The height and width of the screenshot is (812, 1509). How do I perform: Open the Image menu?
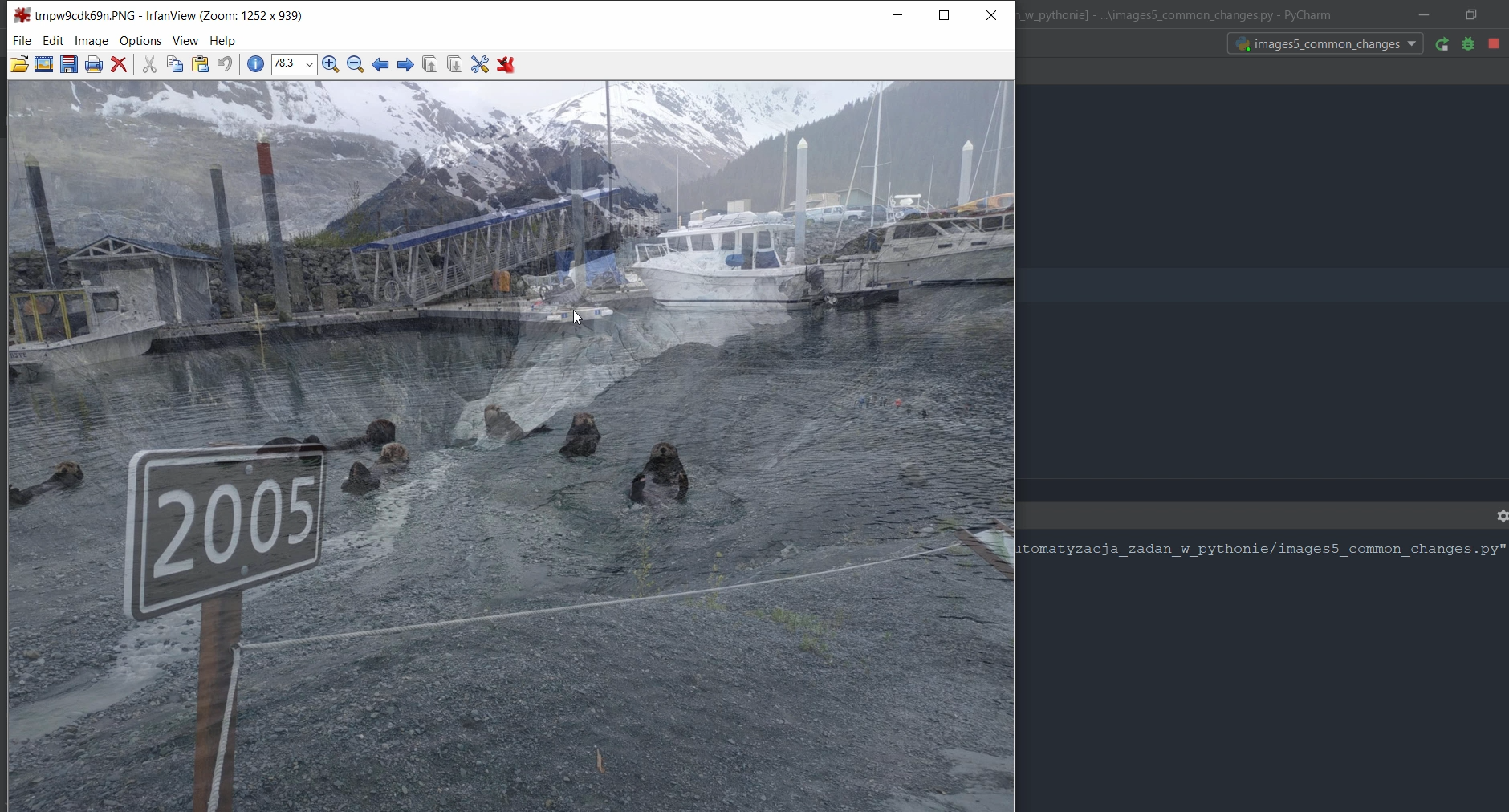pos(92,41)
